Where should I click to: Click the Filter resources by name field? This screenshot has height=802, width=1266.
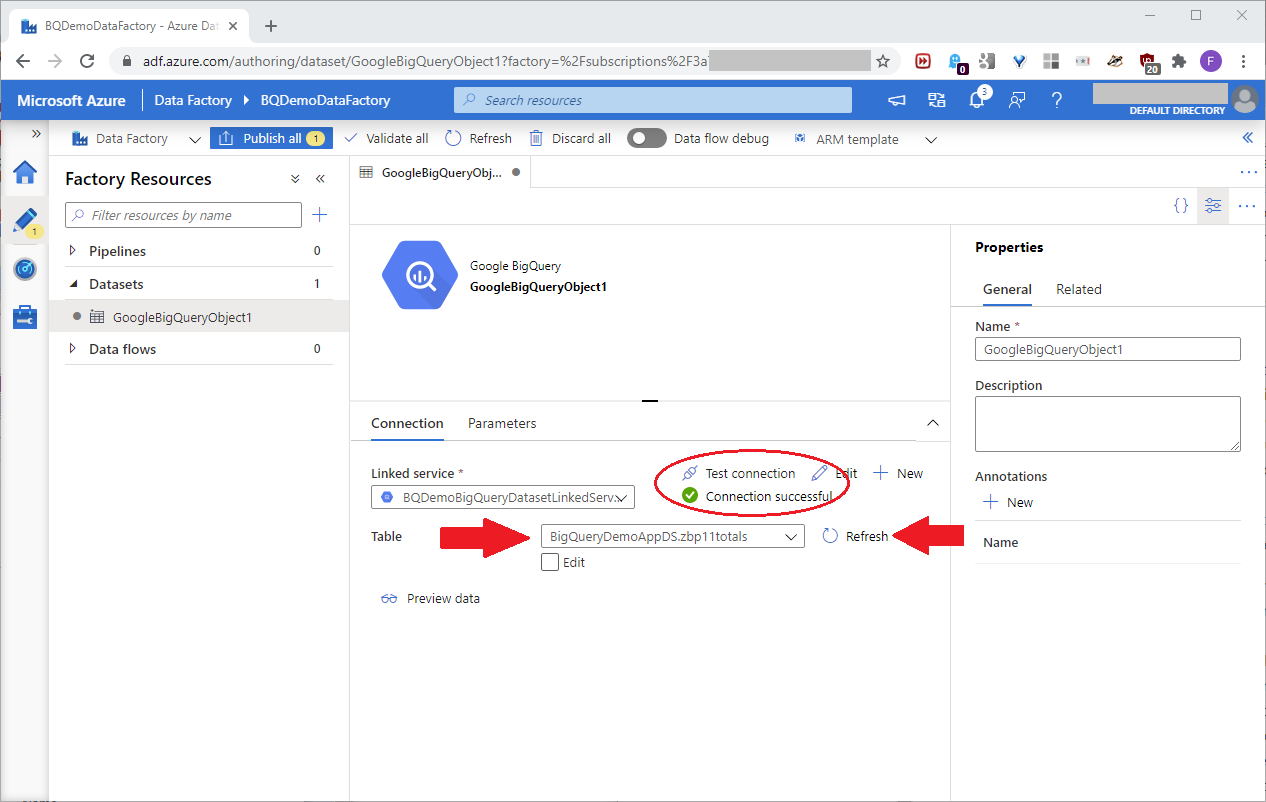[x=183, y=215]
